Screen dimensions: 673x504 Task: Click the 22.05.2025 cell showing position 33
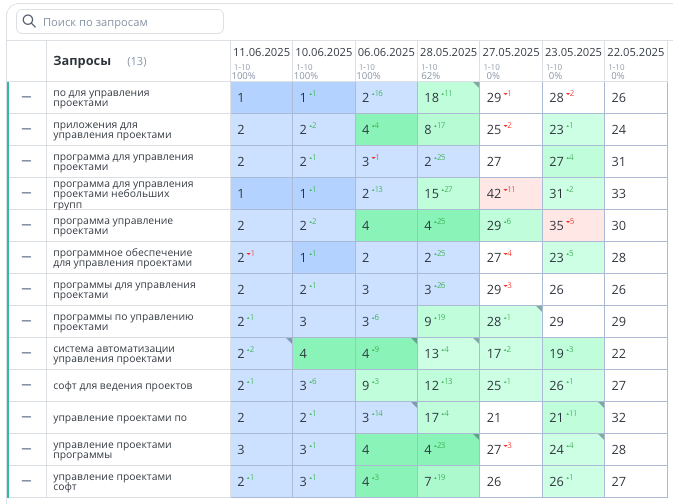634,193
